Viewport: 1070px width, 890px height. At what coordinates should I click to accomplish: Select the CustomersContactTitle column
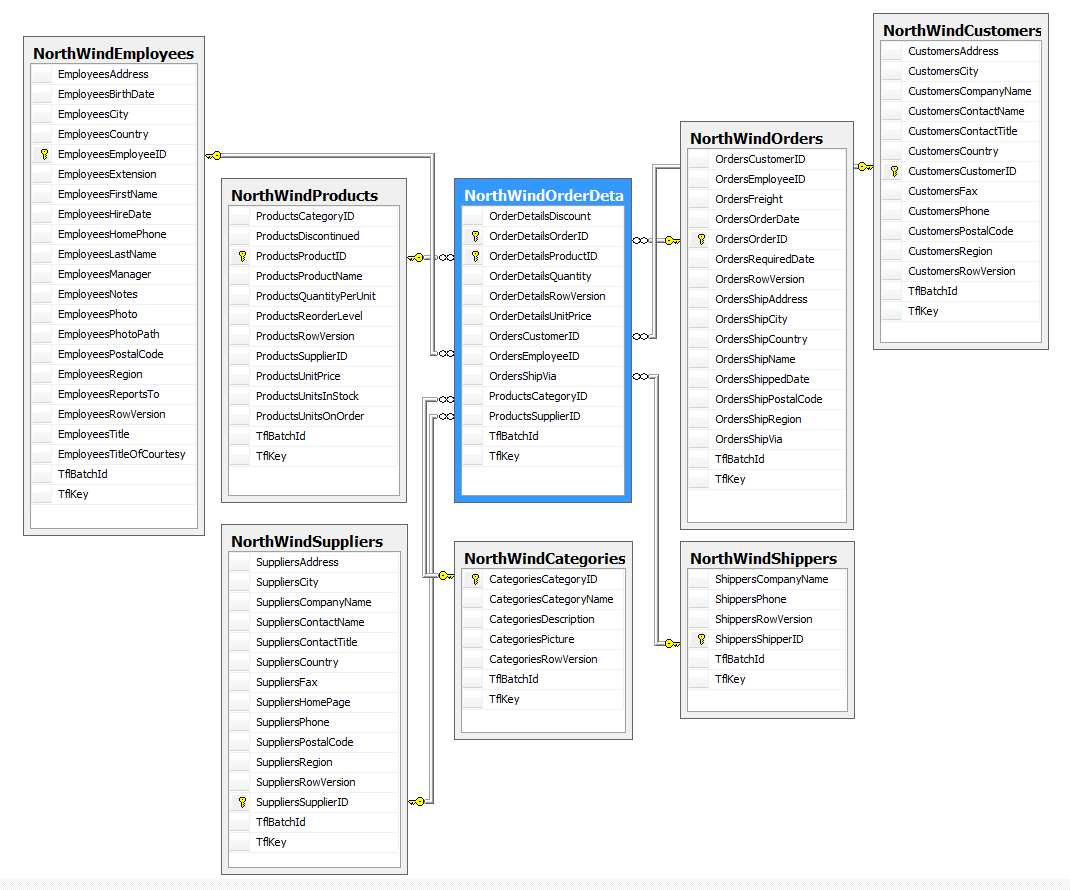961,131
